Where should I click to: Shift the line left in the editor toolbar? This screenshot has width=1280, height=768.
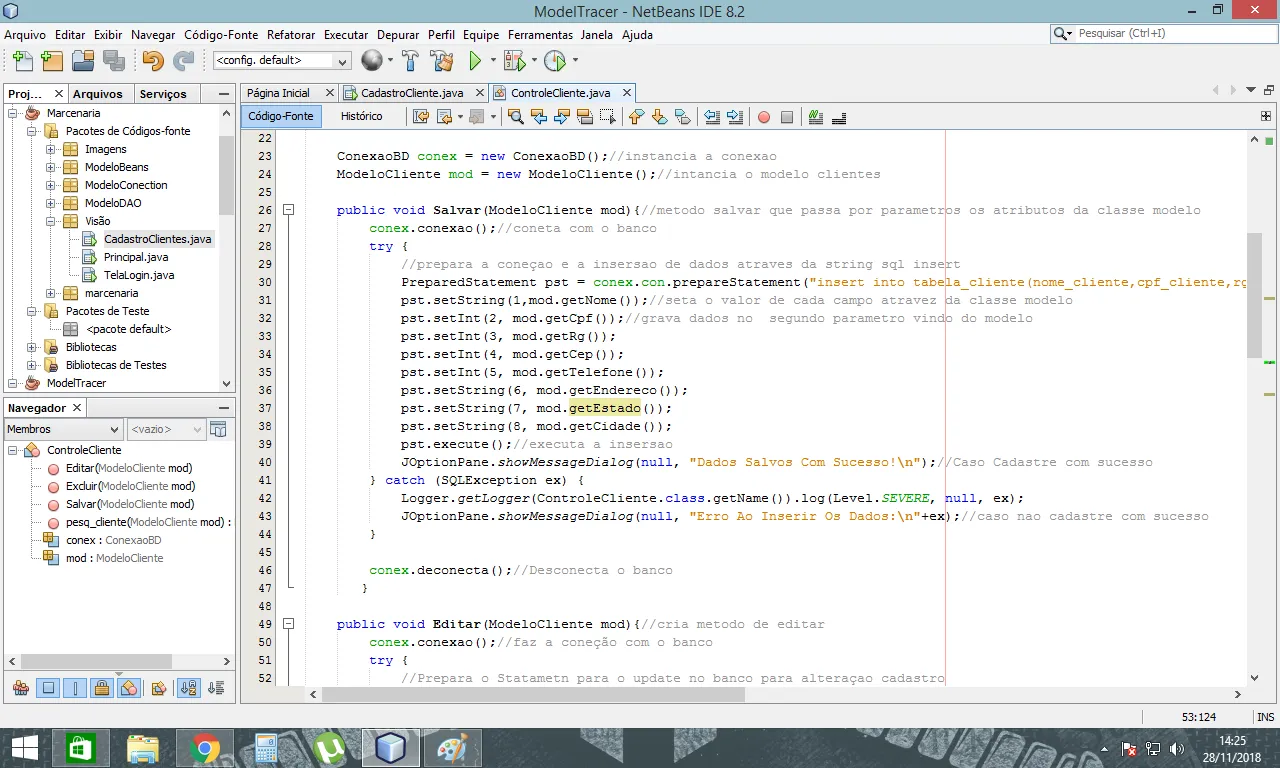click(x=712, y=117)
